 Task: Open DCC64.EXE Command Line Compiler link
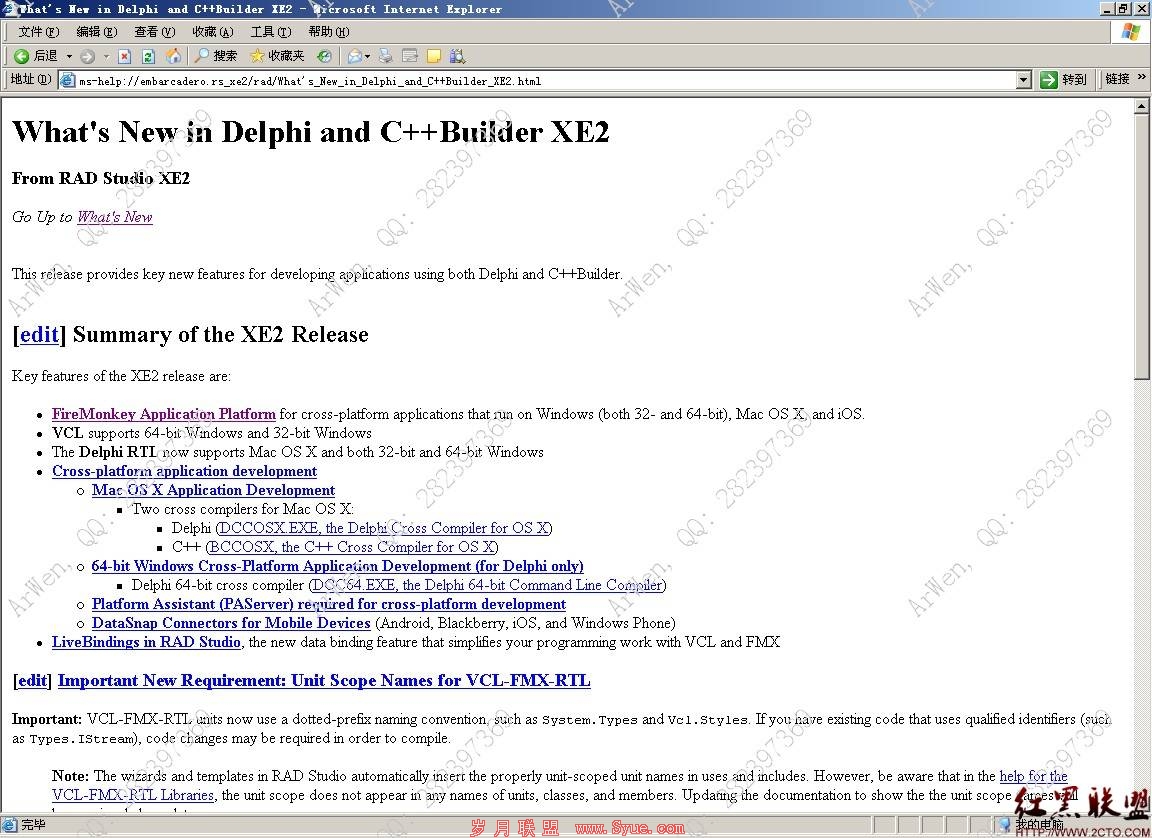point(486,585)
